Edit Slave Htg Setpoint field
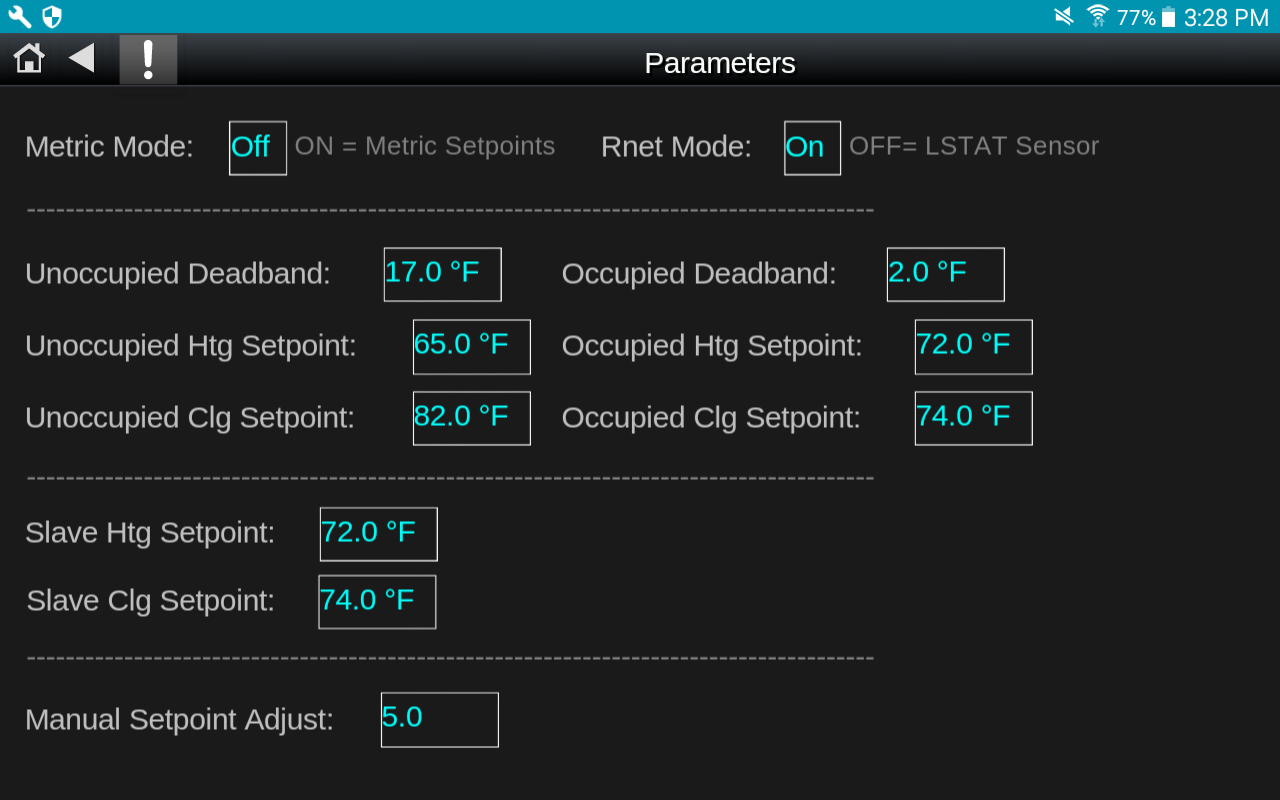 (378, 534)
